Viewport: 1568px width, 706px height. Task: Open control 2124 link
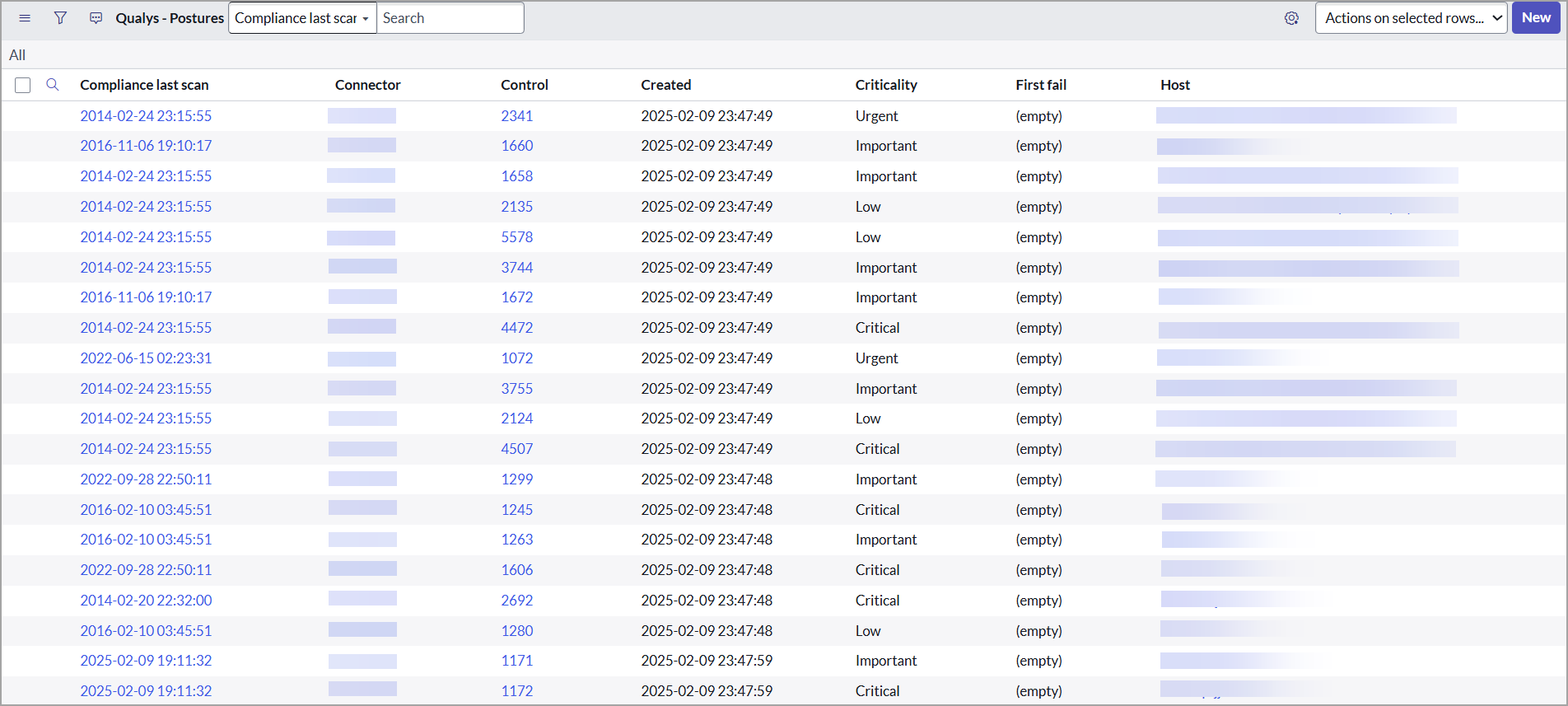517,418
